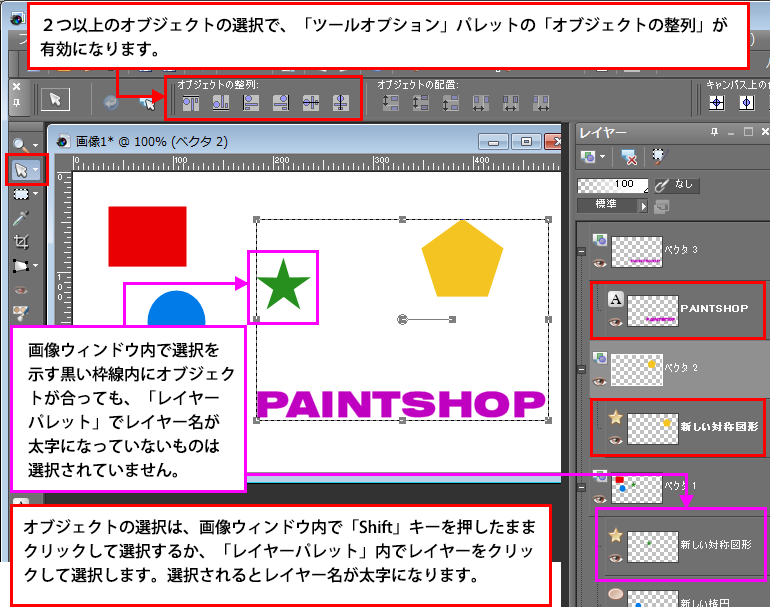Maximize the Layers palette
The width and height of the screenshot is (770, 614).
click(748, 132)
